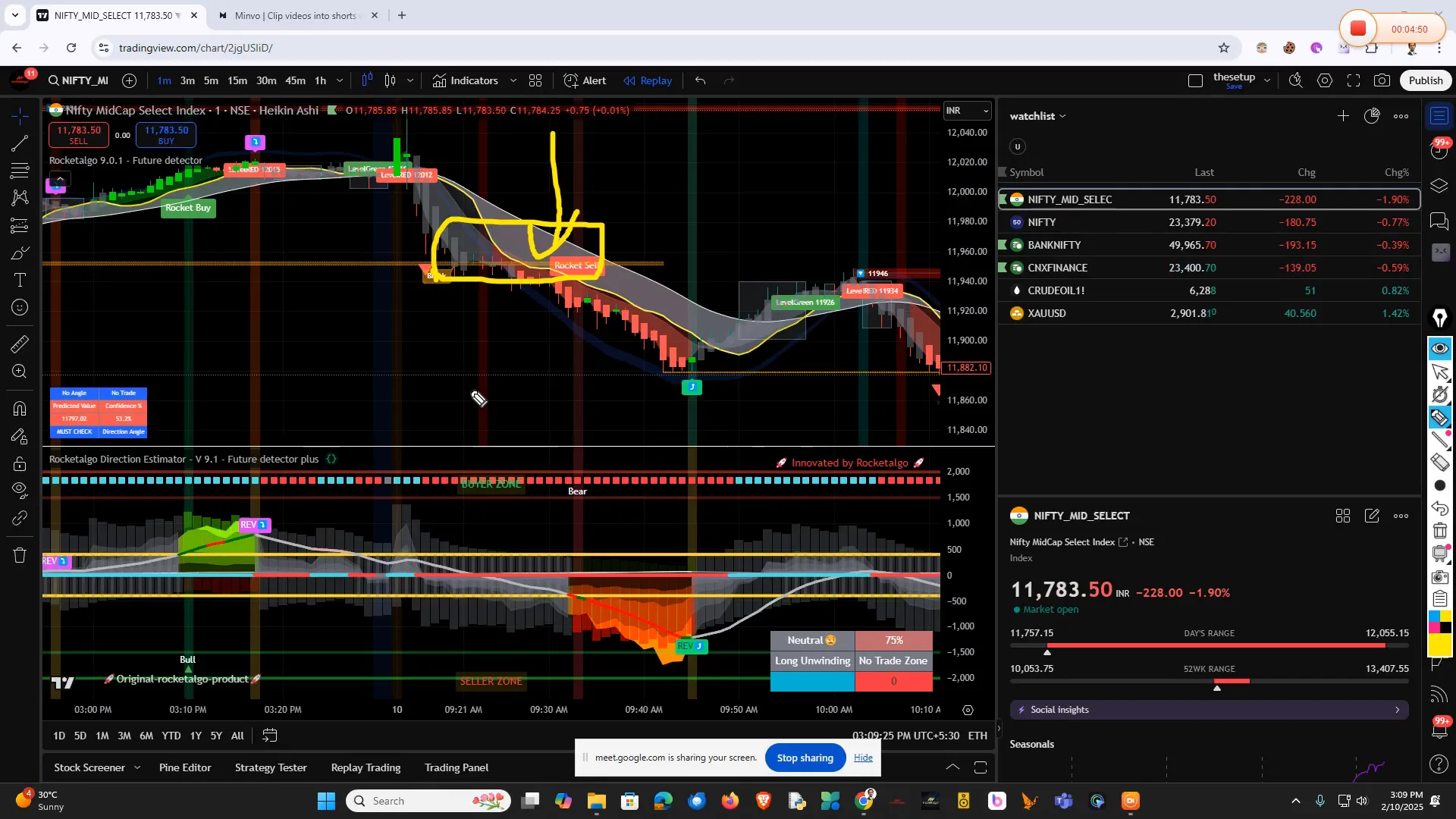Open the Strategy Tester tab

270,767
